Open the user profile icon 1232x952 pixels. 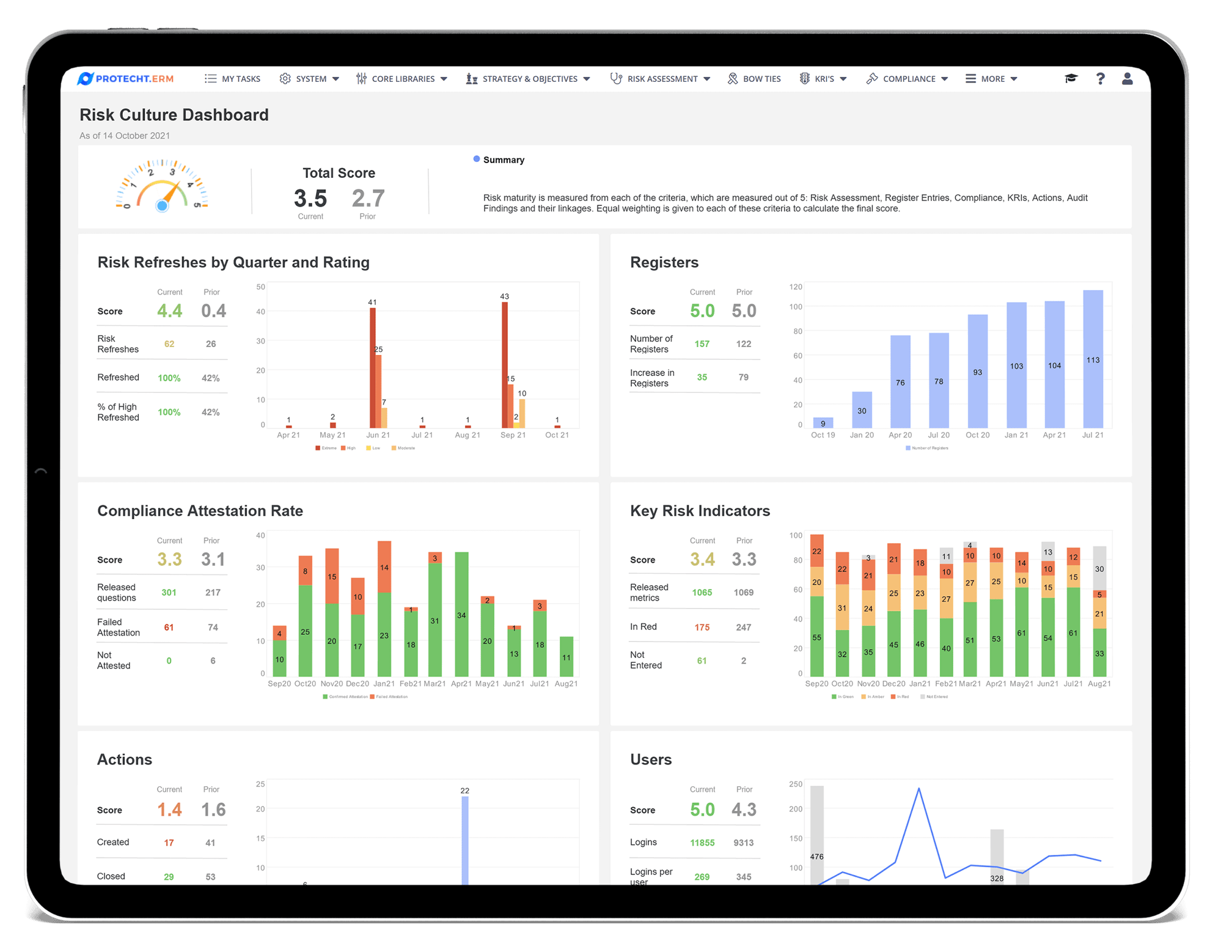[1127, 78]
